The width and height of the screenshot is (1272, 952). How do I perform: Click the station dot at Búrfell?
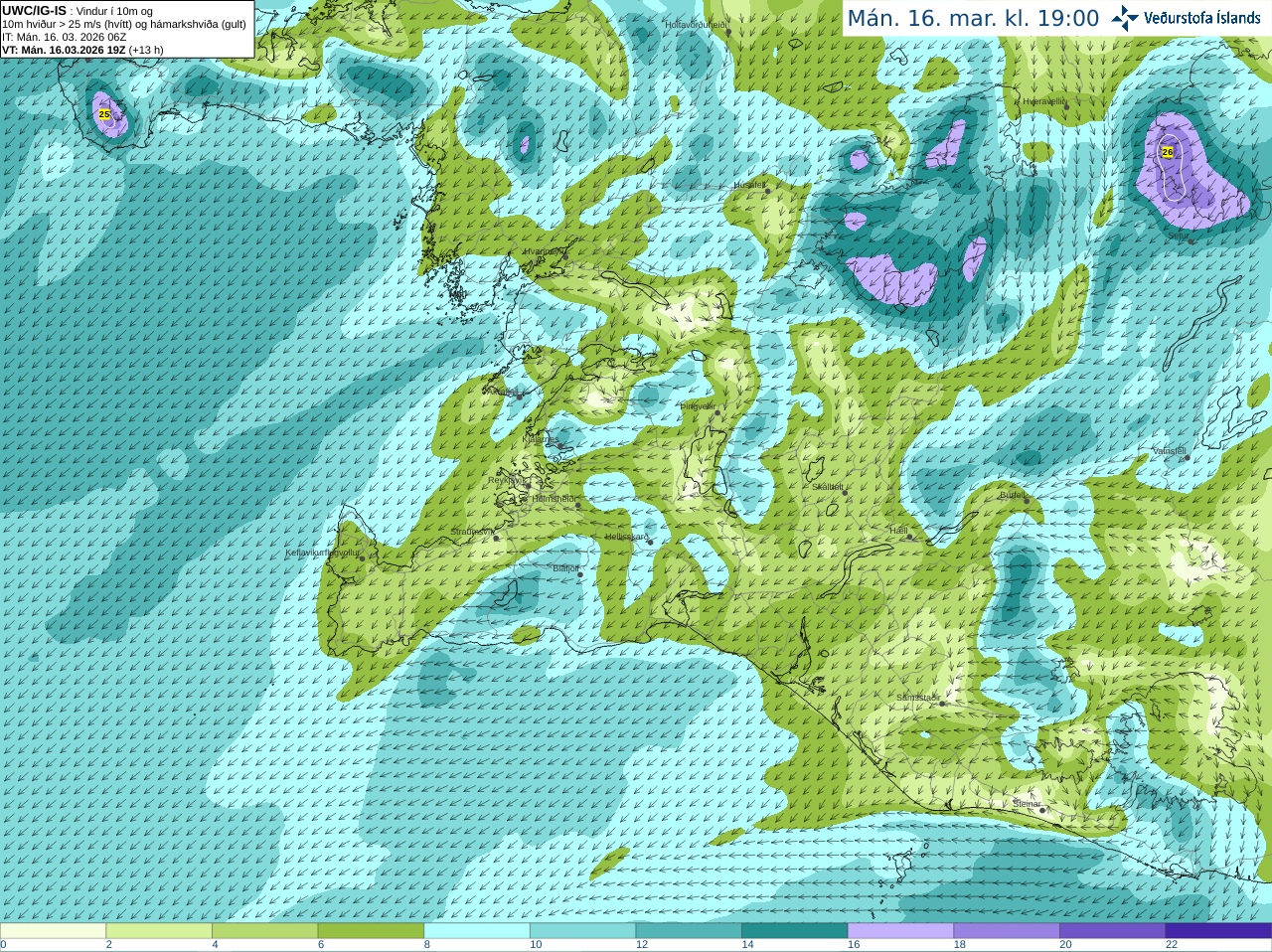coord(1029,502)
